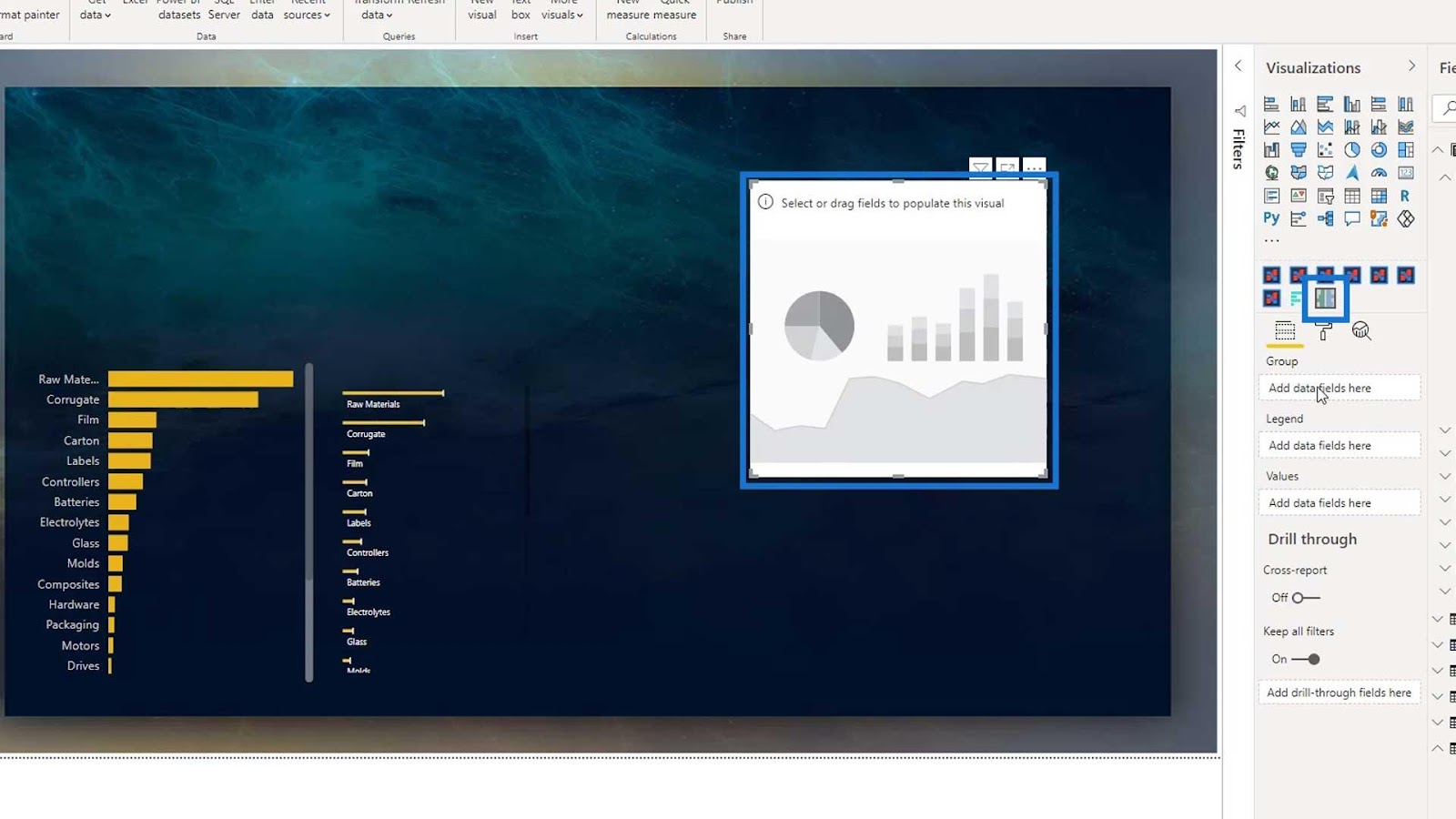1456x819 pixels.
Task: Select the pie chart visual icon
Action: tap(1352, 150)
